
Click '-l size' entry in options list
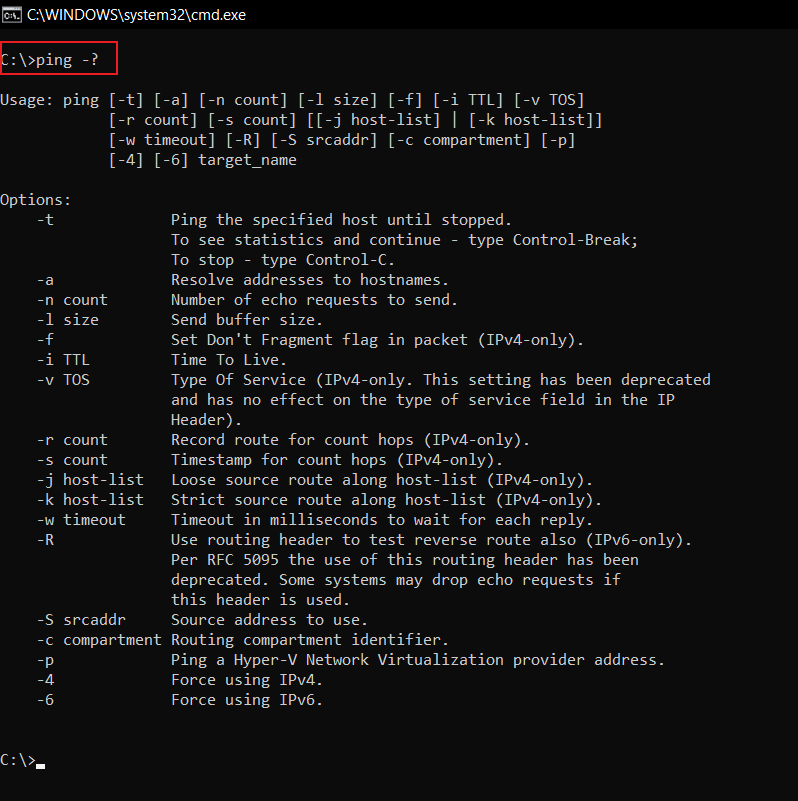pyautogui.click(x=67, y=320)
